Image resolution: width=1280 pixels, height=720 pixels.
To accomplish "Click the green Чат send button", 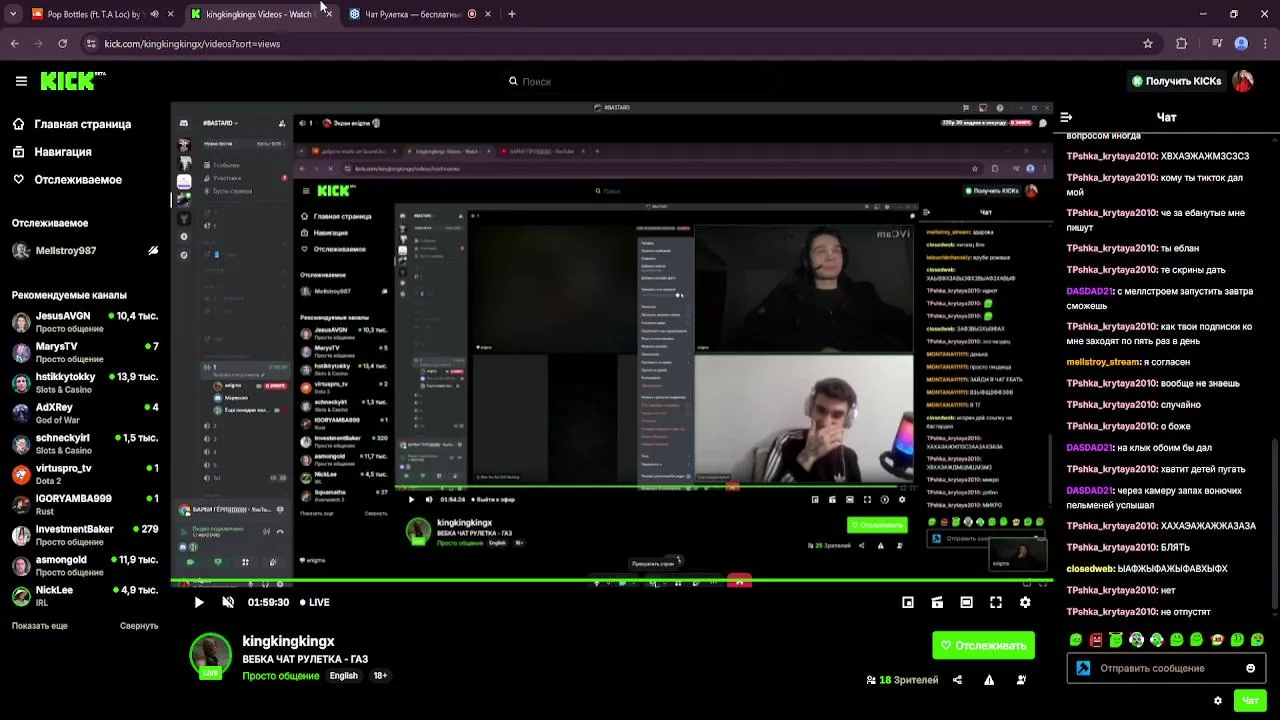I will click(x=1250, y=701).
